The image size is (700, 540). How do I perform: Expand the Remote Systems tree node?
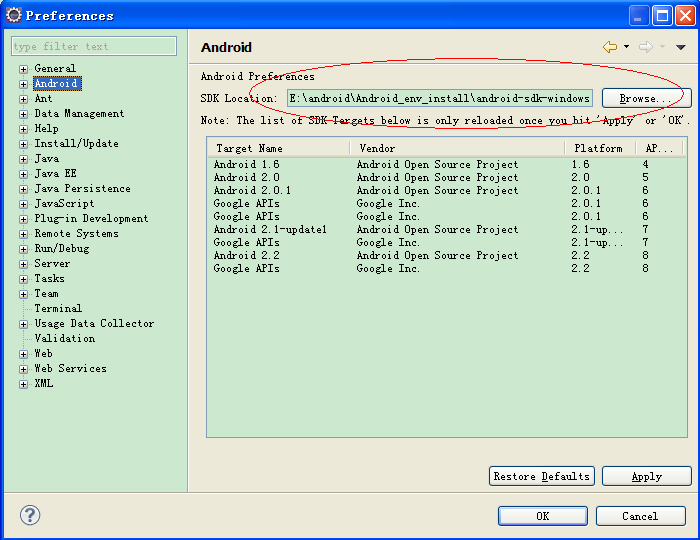click(x=24, y=234)
